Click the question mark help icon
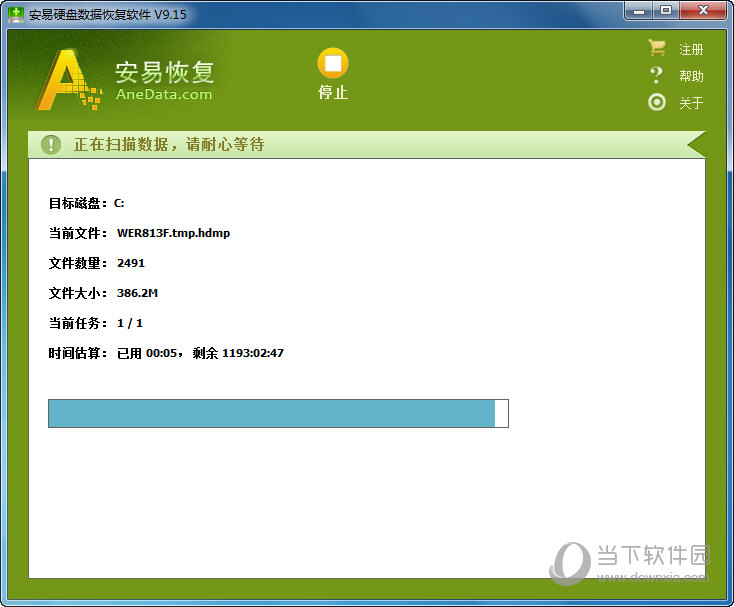 point(657,75)
